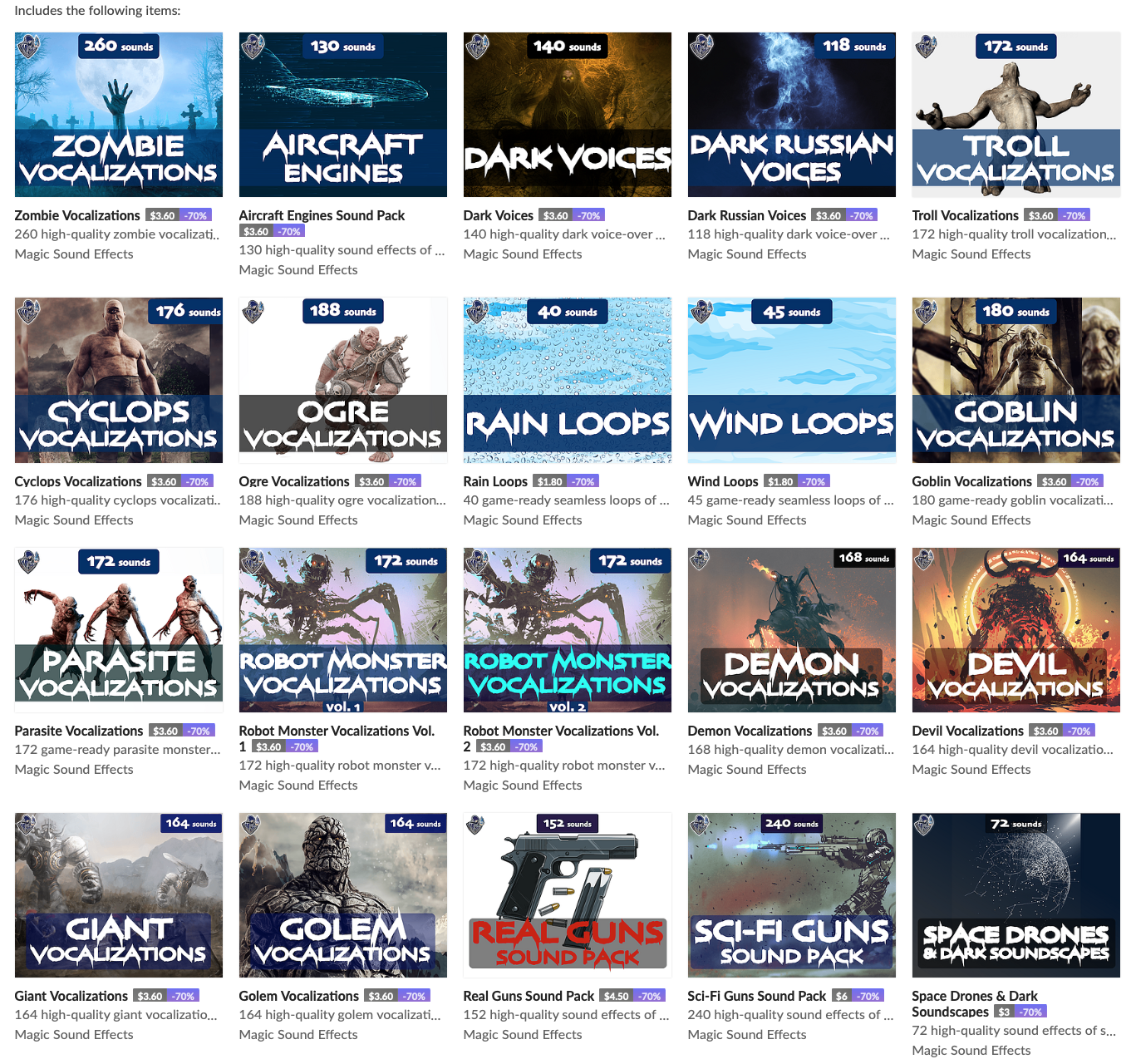Follow the 'Cyclops Vocalizations' title link
The width and height of the screenshot is (1131, 1064).
[78, 481]
